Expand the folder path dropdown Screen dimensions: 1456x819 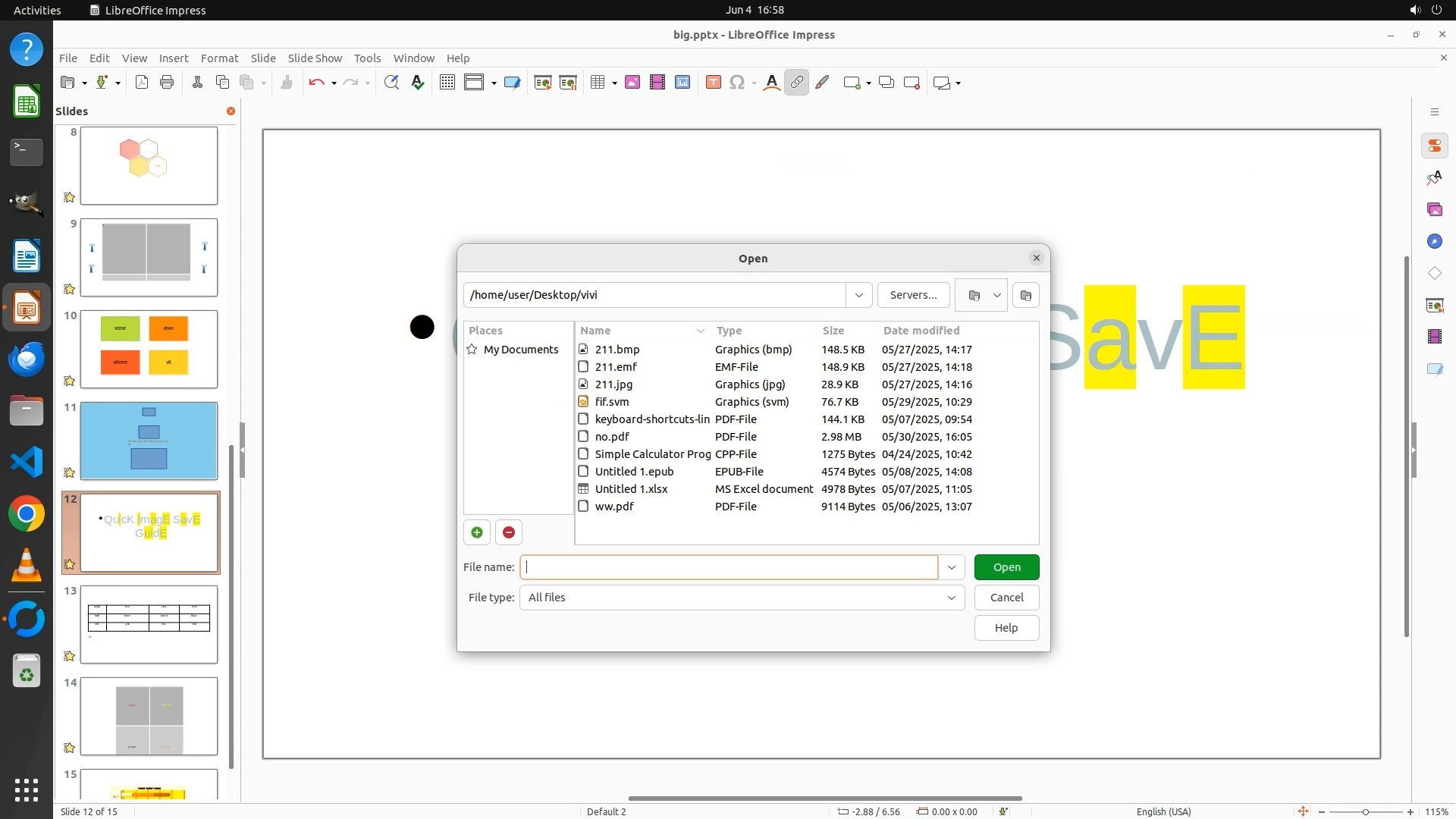(858, 295)
